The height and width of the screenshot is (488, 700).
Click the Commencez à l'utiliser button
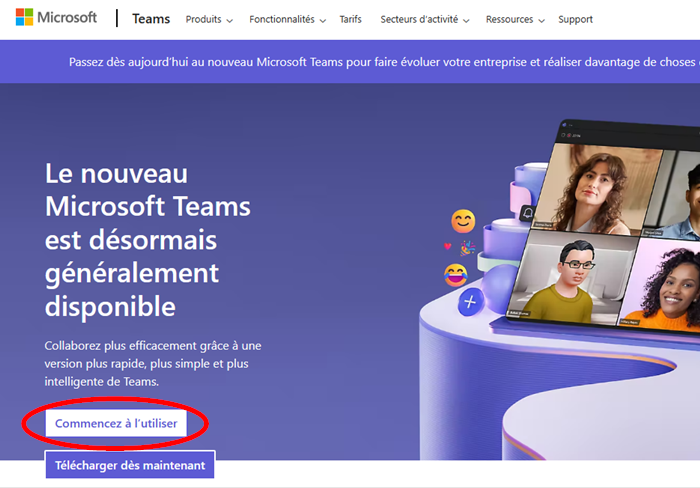tap(116, 423)
